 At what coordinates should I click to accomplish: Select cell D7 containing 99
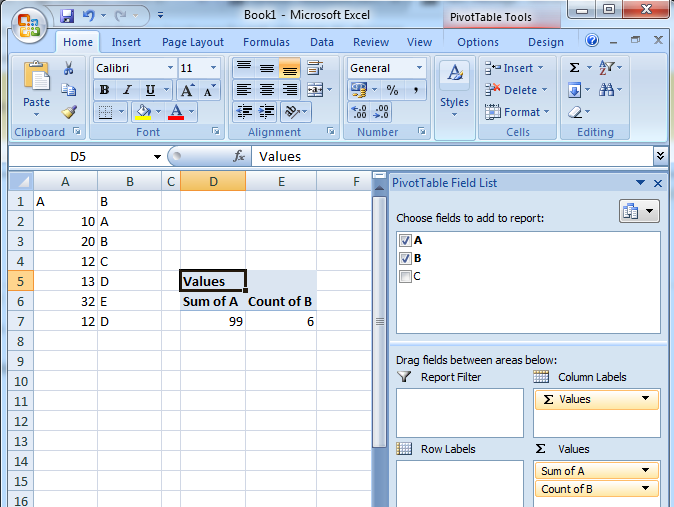point(213,321)
